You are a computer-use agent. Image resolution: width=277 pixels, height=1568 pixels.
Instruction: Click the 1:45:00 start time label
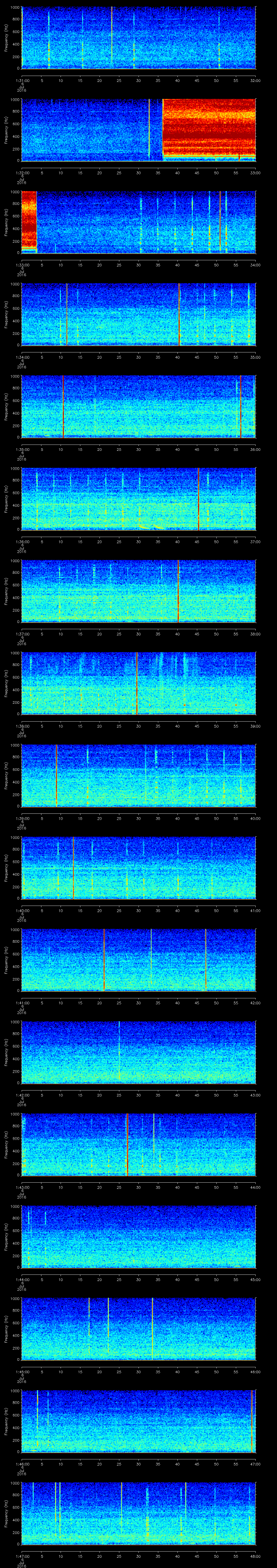click(22, 1371)
